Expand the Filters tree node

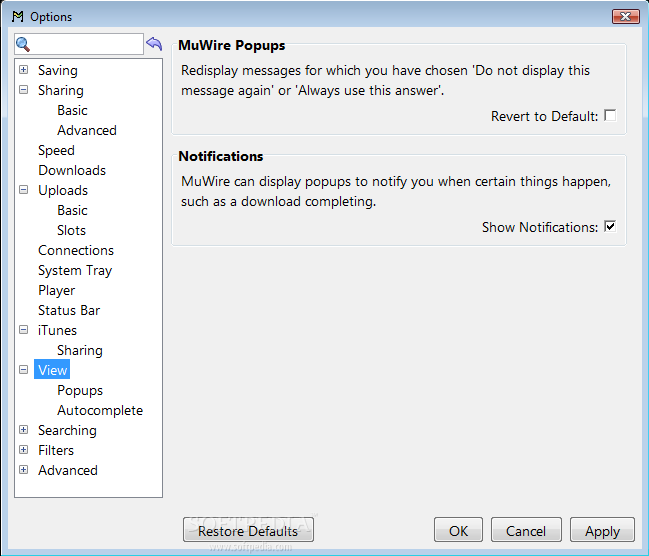click(24, 450)
